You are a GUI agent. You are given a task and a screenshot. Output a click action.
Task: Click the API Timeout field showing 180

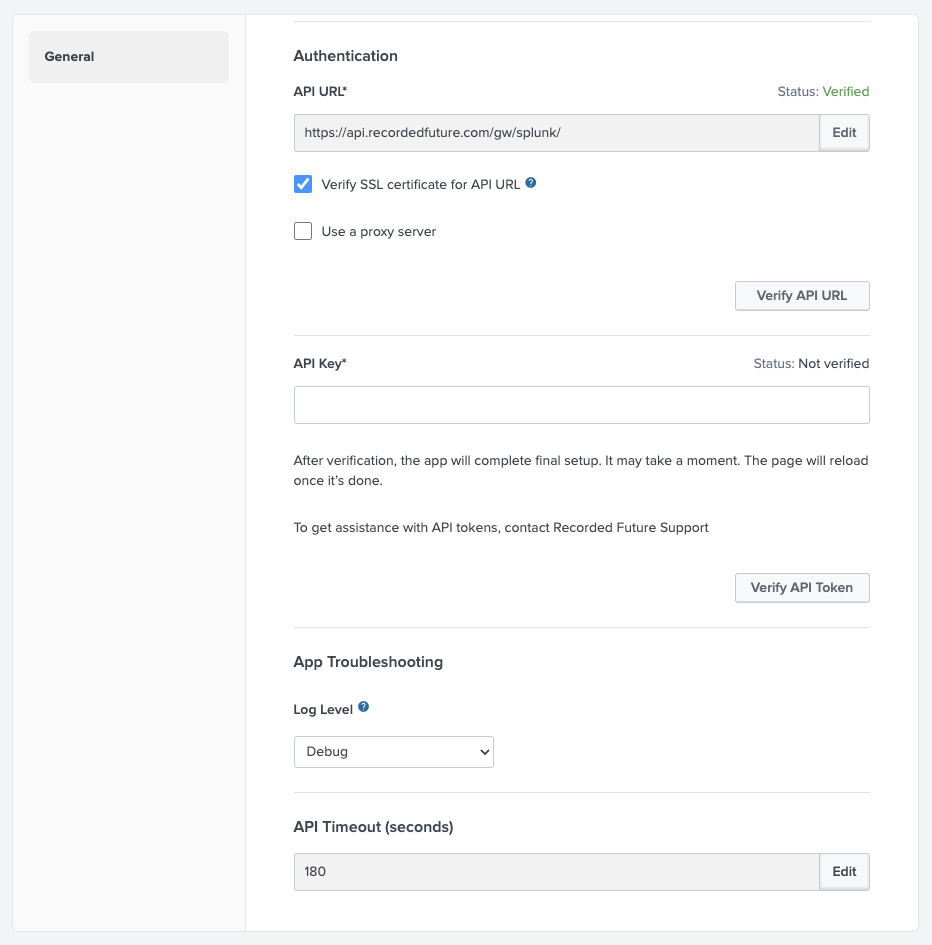click(x=556, y=871)
